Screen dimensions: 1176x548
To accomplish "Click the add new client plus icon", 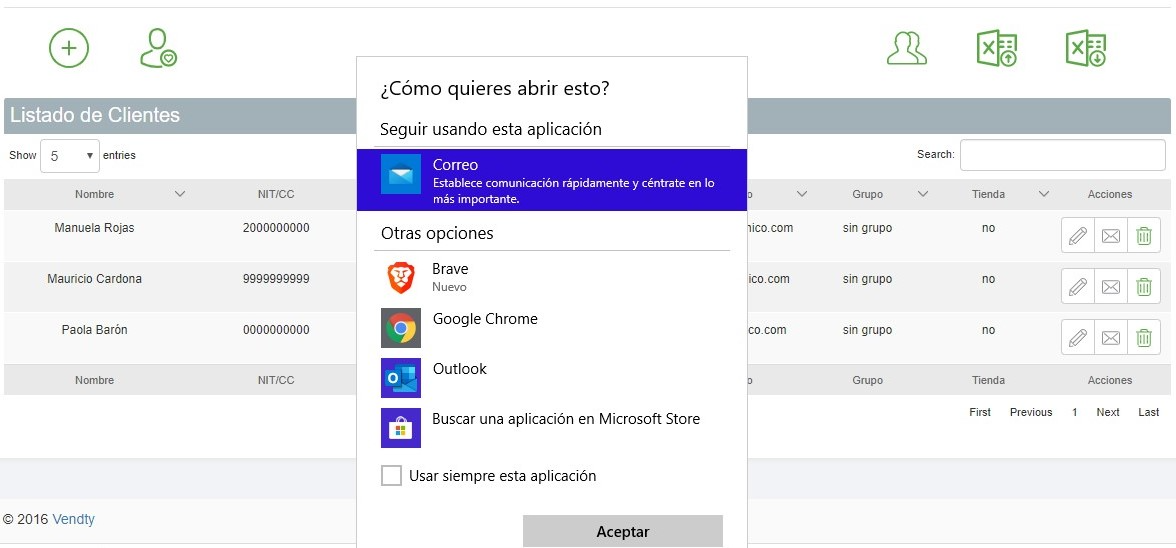I will (x=69, y=48).
